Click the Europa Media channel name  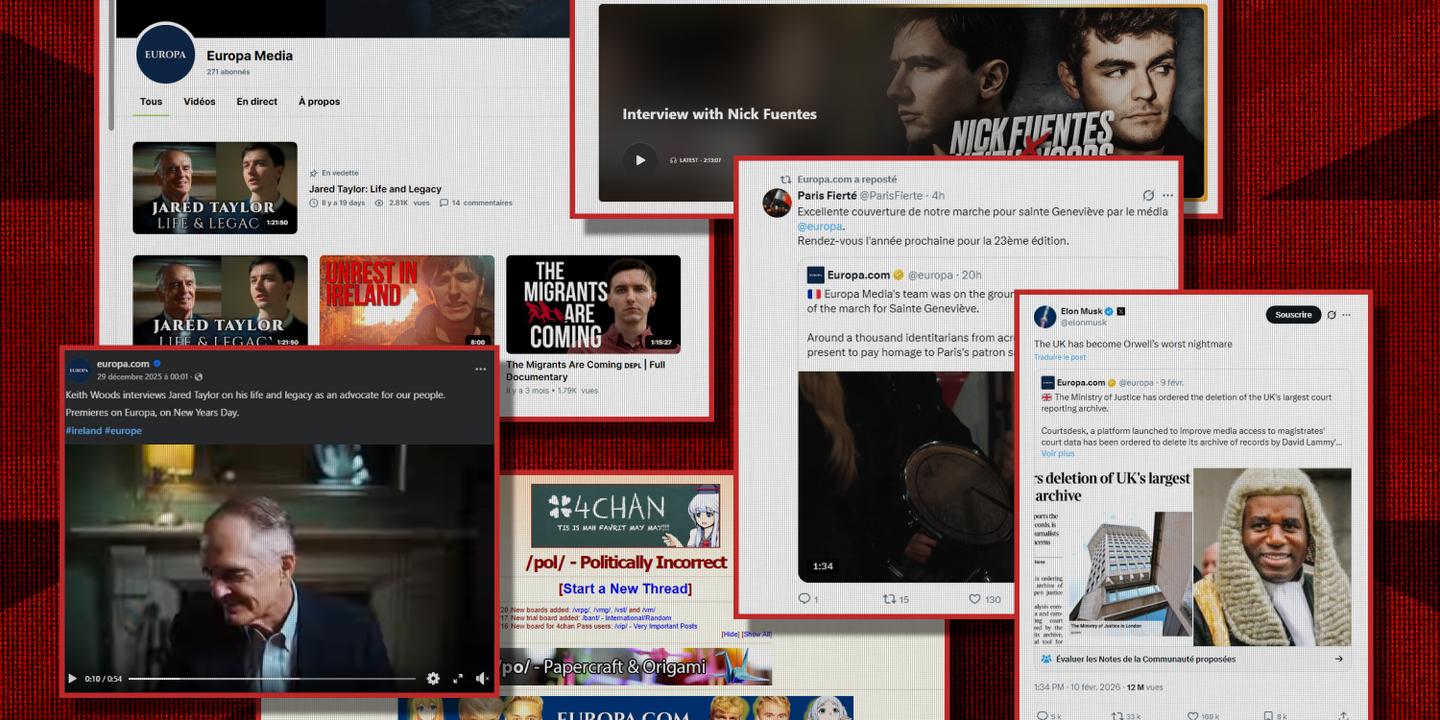pos(250,56)
